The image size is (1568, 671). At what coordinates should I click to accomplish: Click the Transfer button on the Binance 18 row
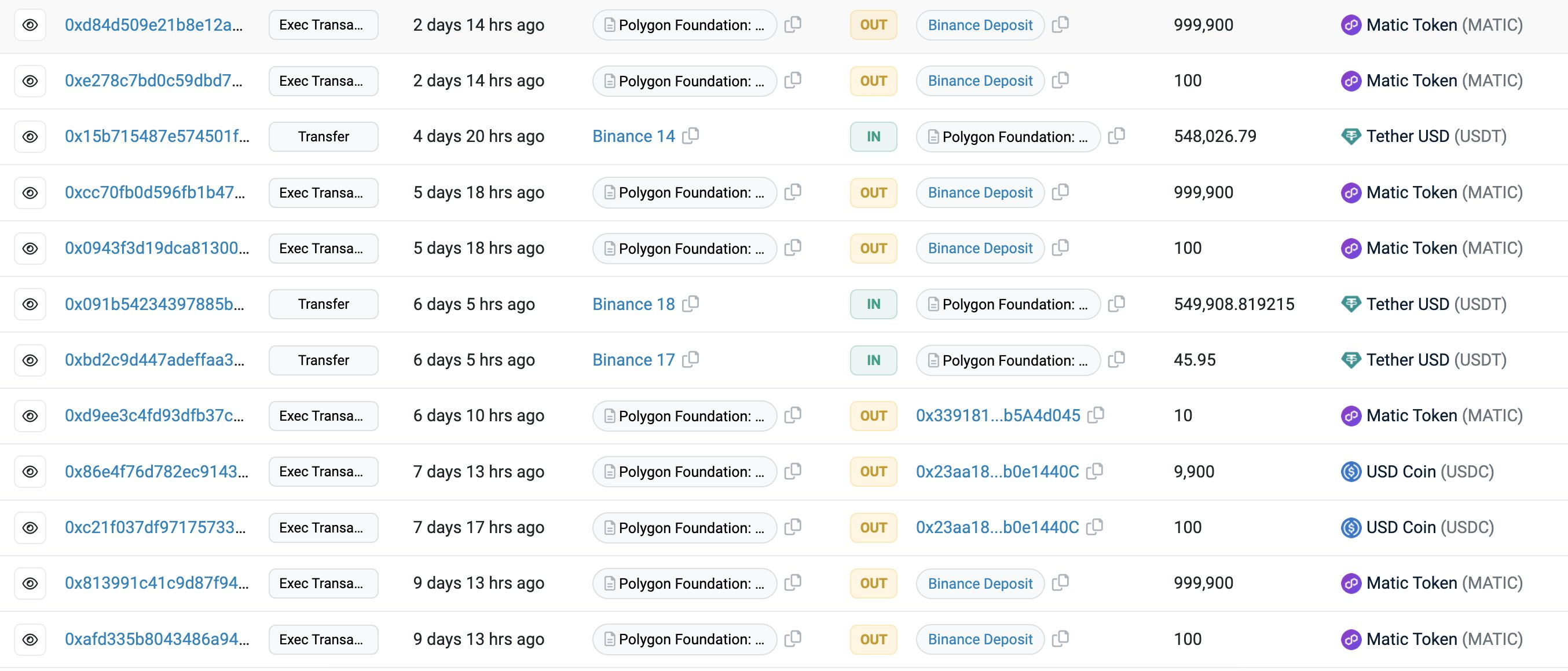pos(323,304)
